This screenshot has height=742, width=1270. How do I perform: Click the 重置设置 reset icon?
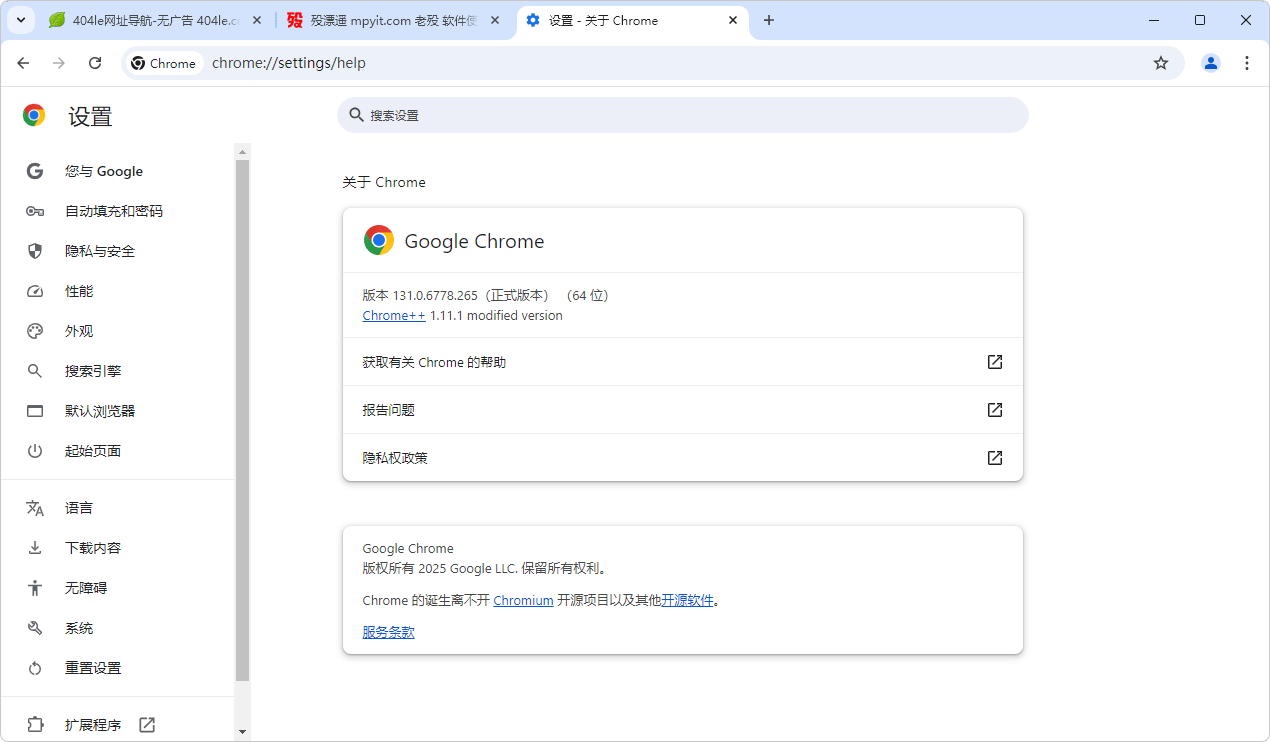(35, 668)
